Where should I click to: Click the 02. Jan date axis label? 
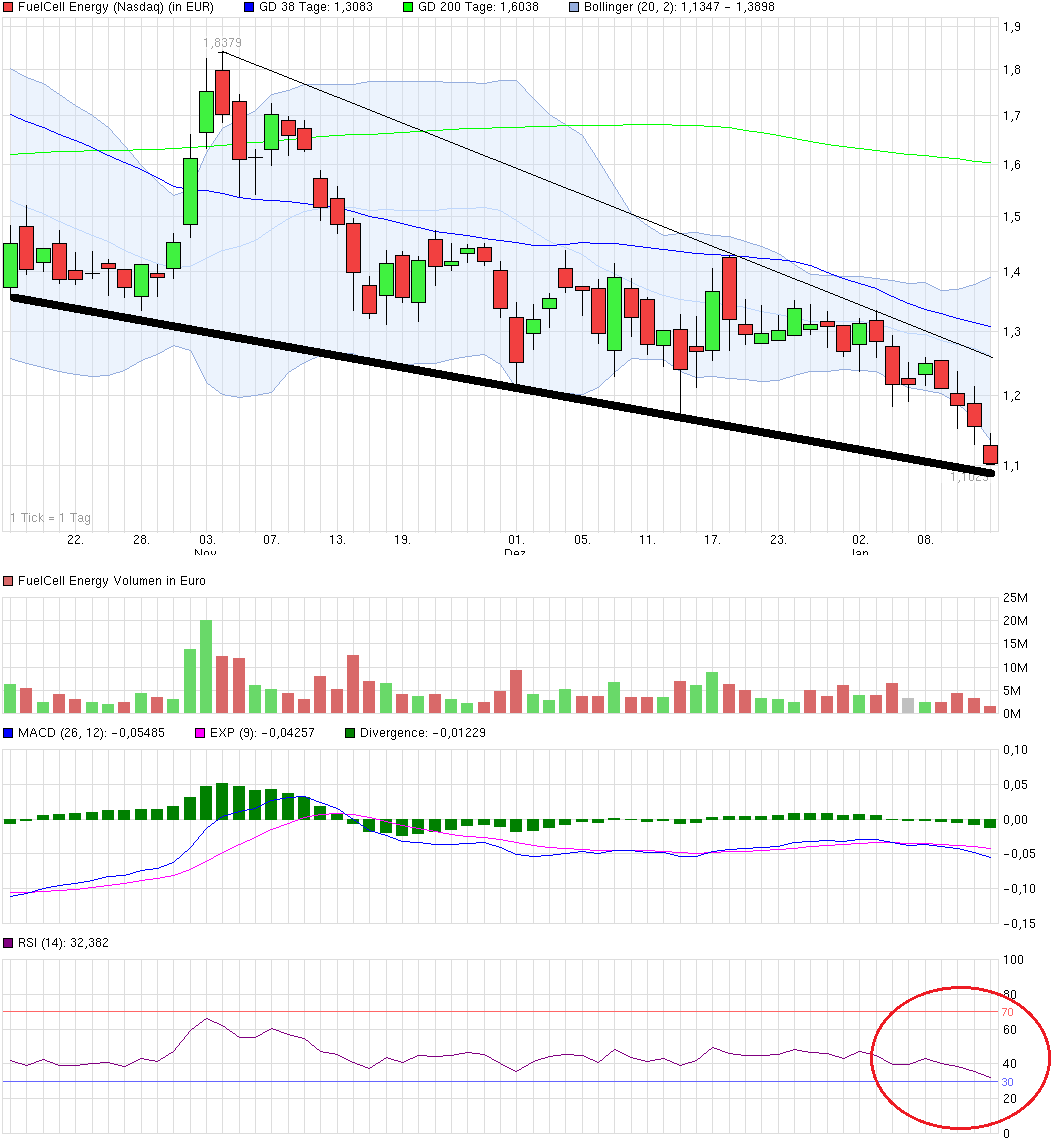(x=860, y=545)
